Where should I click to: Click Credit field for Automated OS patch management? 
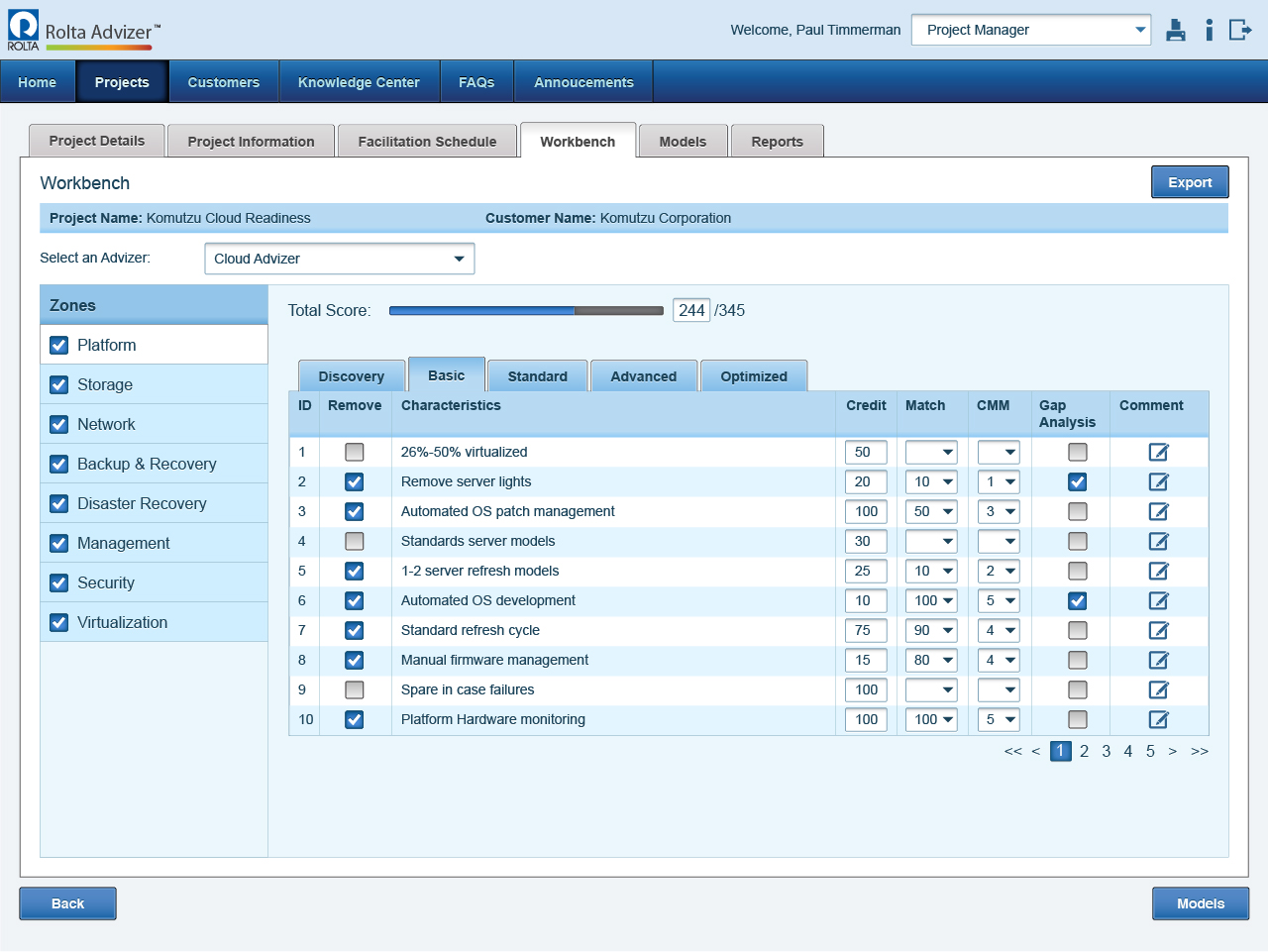(x=866, y=512)
